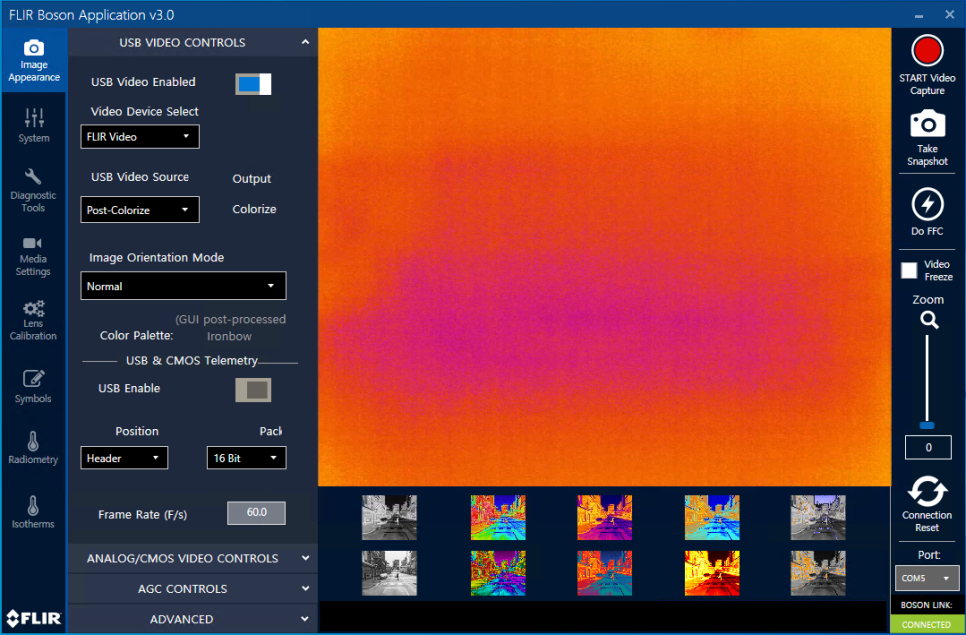Image resolution: width=966 pixels, height=635 pixels.
Task: Toggle the USB Video Enabled switch
Action: pyautogui.click(x=253, y=84)
